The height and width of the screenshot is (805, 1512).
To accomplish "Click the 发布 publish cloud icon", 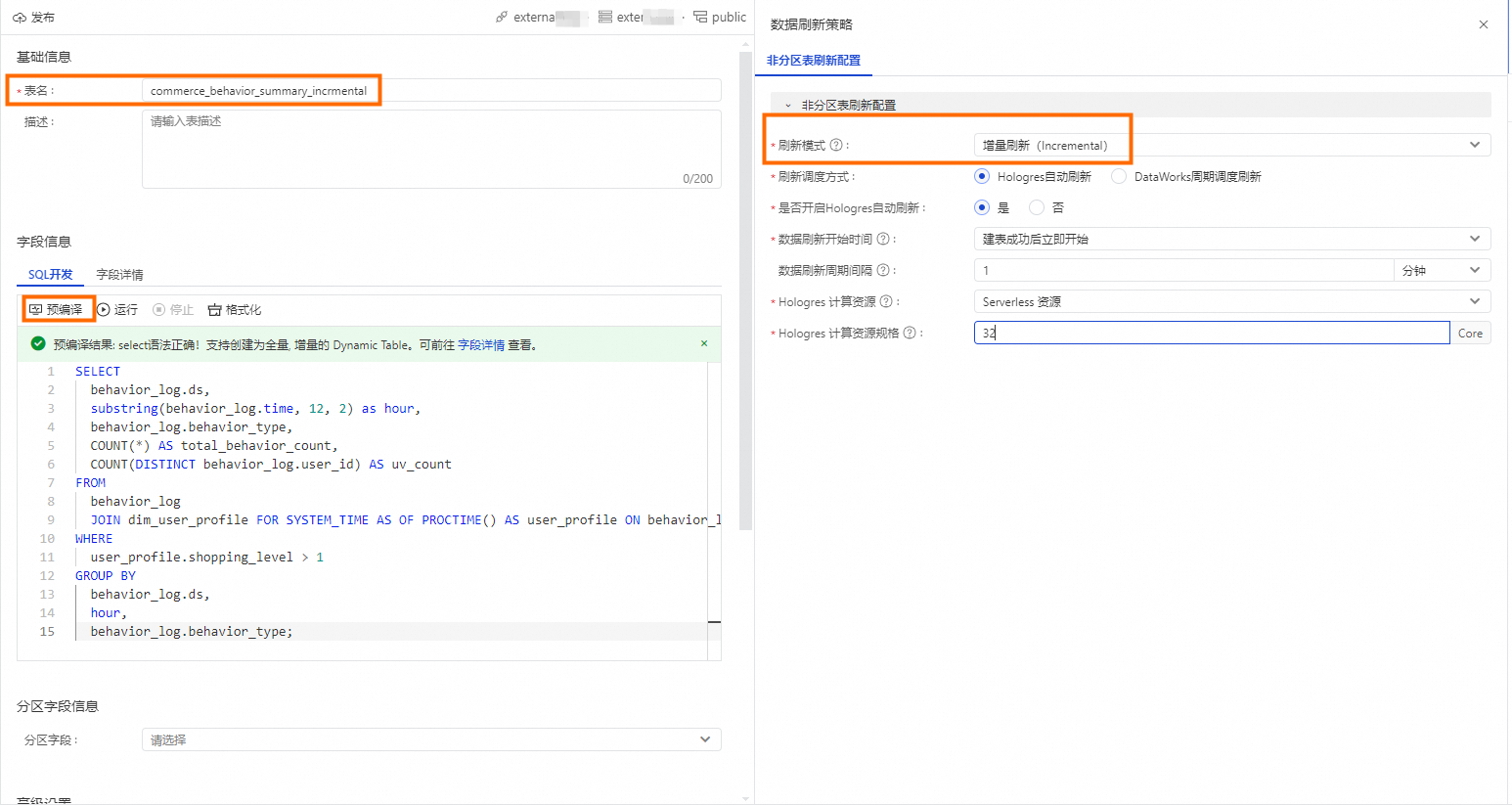I will click(20, 18).
